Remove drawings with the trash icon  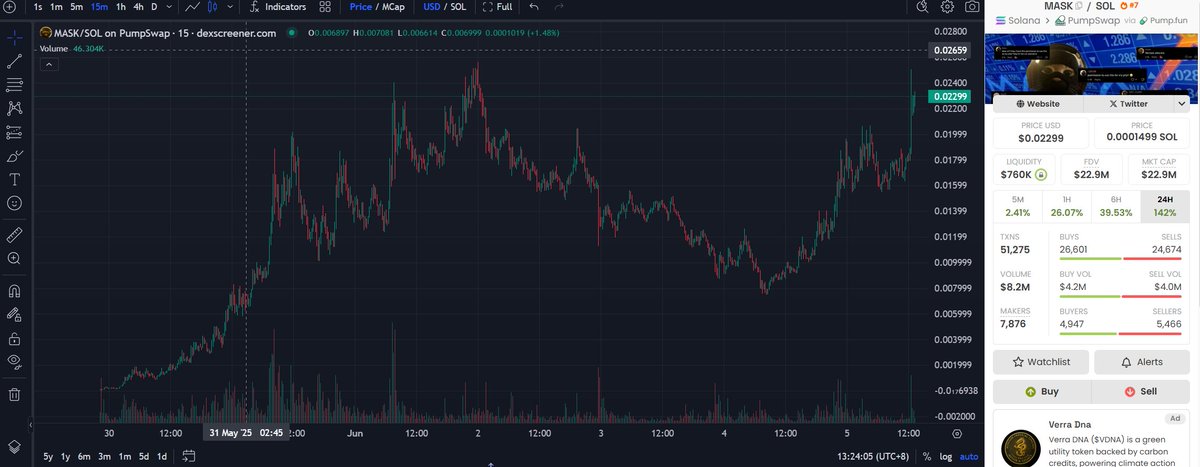[x=14, y=396]
